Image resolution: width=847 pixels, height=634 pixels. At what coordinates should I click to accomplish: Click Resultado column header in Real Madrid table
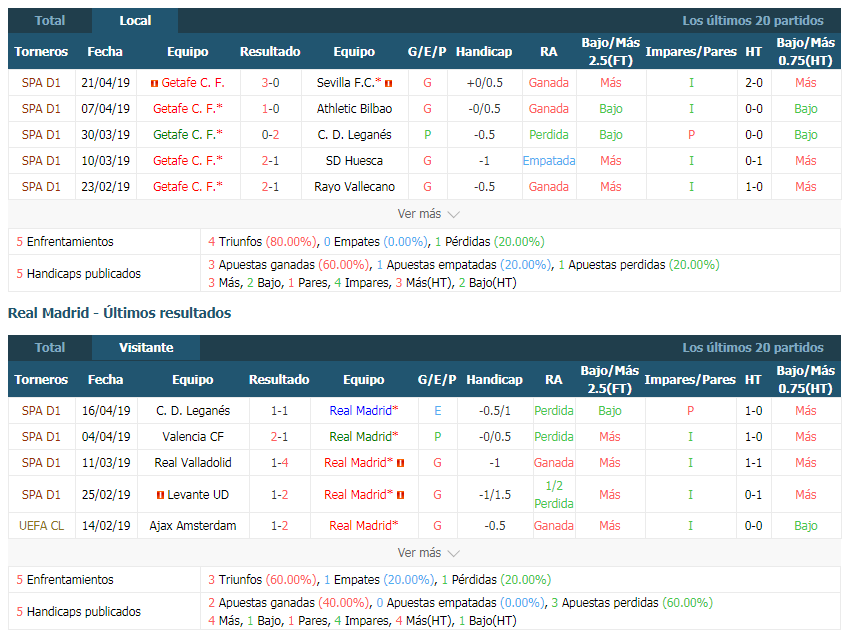click(279, 379)
